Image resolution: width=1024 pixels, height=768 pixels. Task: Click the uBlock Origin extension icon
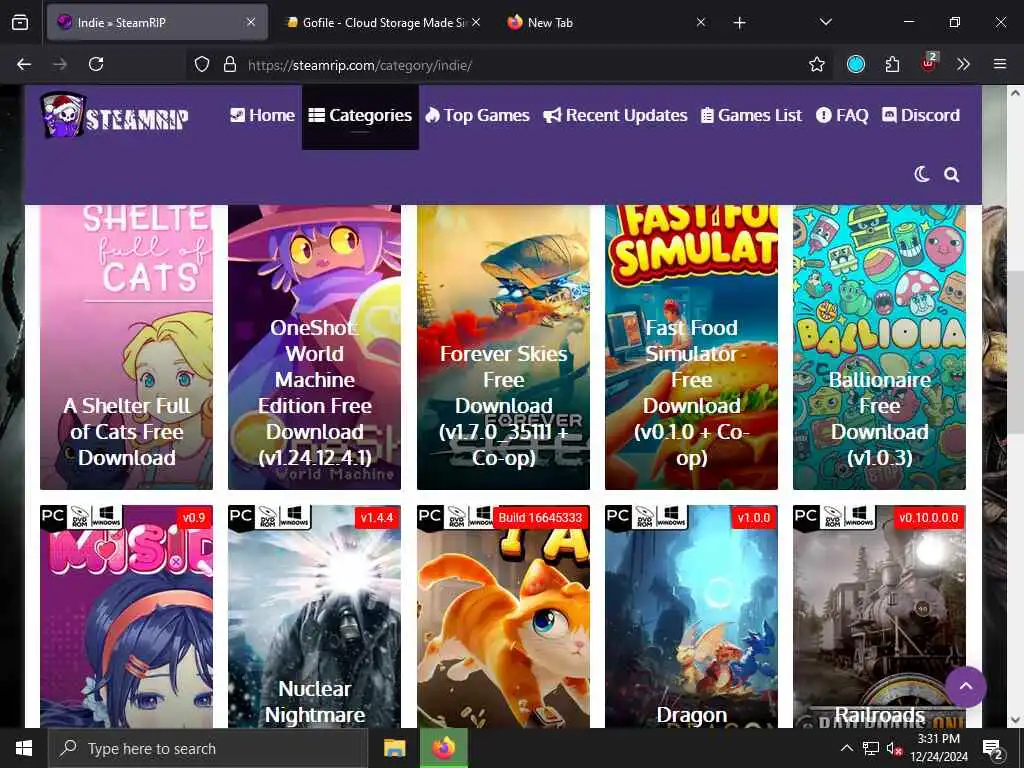pyautogui.click(x=929, y=63)
